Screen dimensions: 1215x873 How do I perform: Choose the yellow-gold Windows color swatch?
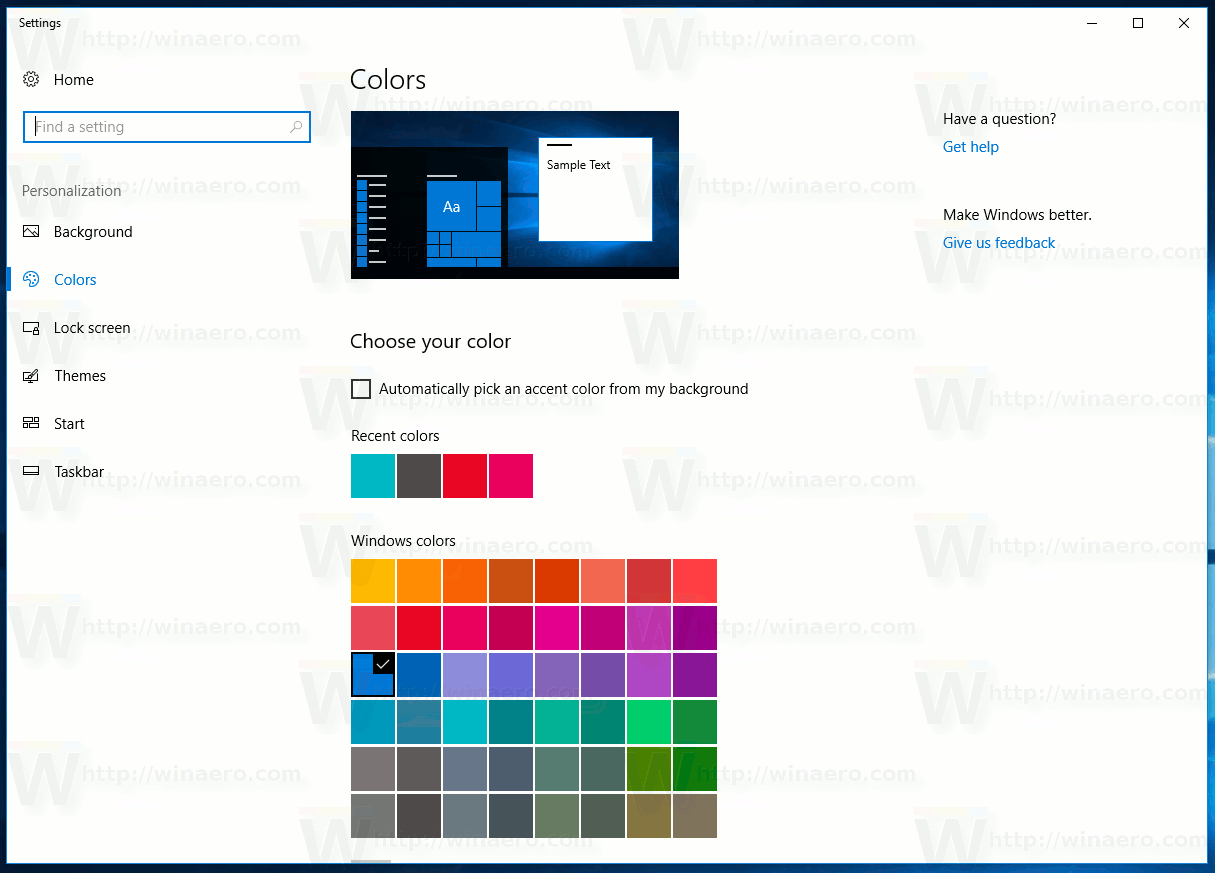point(373,581)
